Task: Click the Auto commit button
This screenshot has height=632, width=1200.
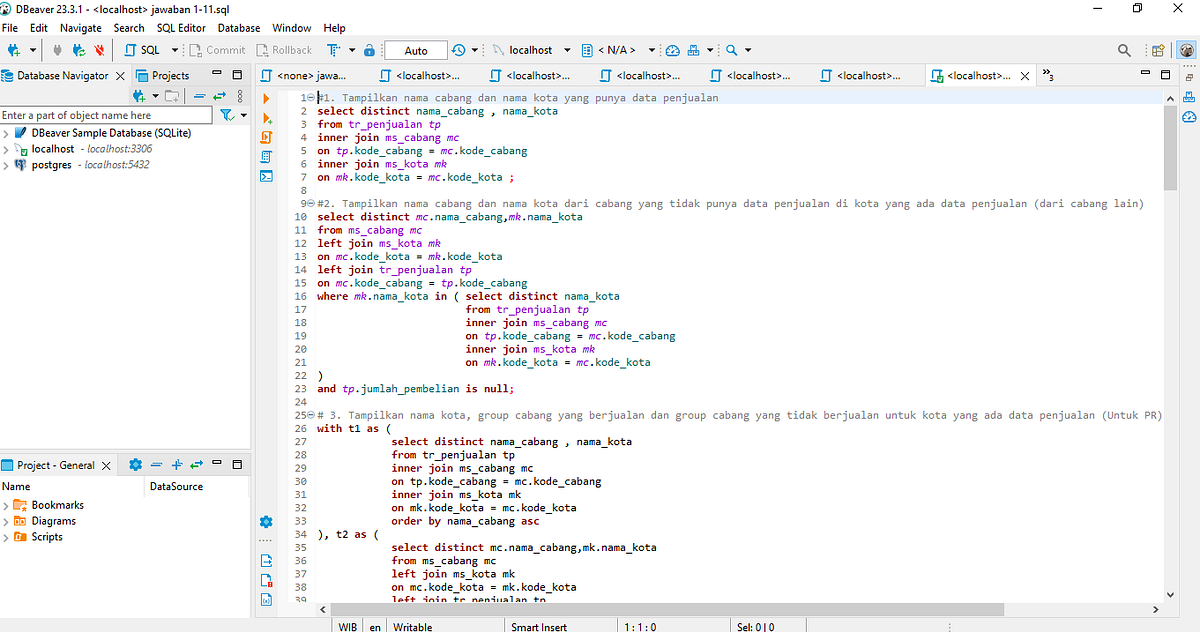Action: point(415,49)
